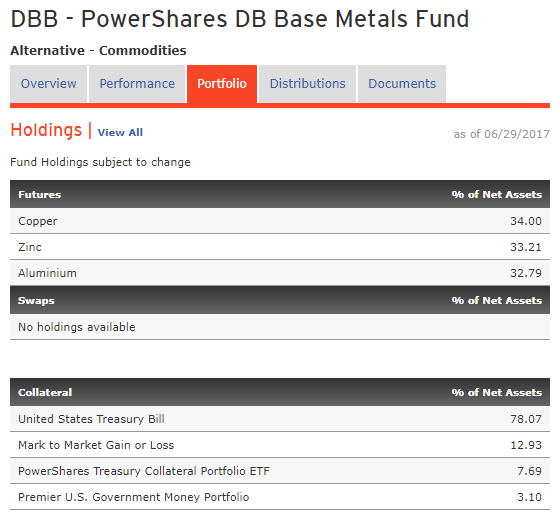The image size is (559, 527).
Task: Click the View All holdings link
Action: coord(120,133)
